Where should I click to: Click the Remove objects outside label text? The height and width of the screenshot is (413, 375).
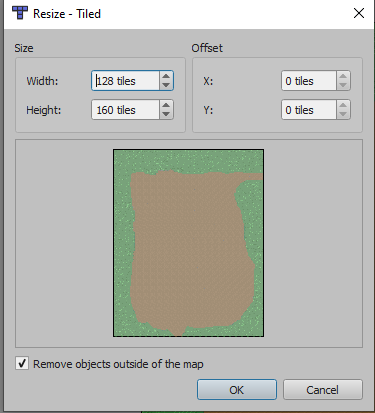[x=118, y=364]
